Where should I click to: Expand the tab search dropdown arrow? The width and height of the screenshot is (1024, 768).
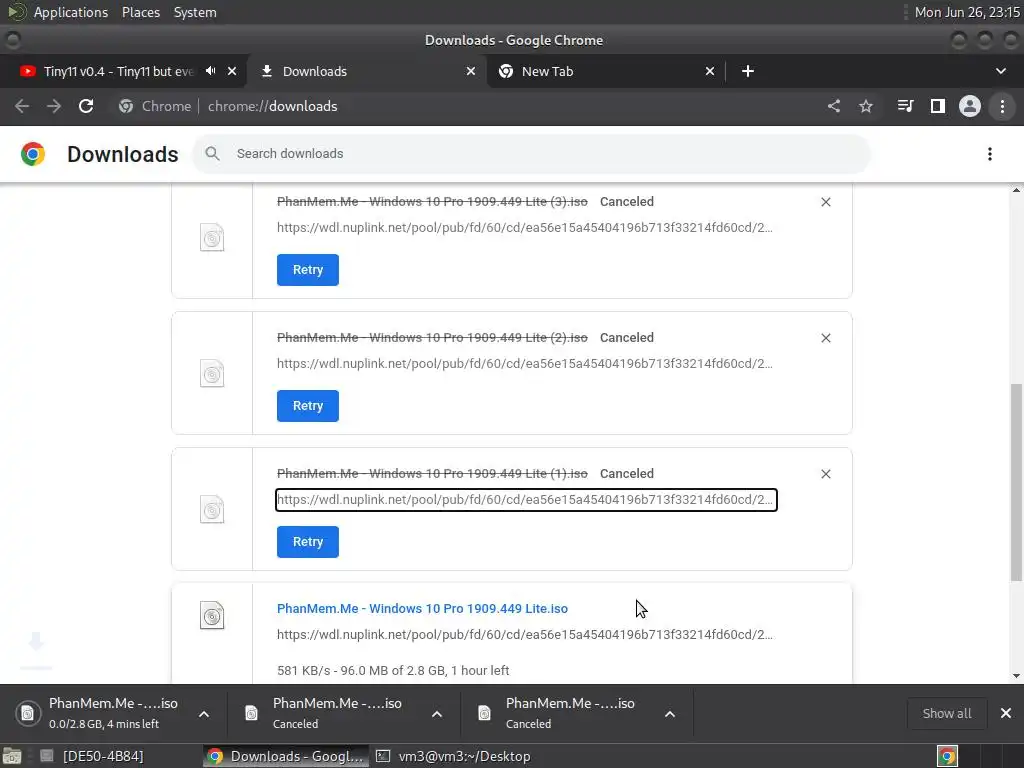coord(1000,71)
